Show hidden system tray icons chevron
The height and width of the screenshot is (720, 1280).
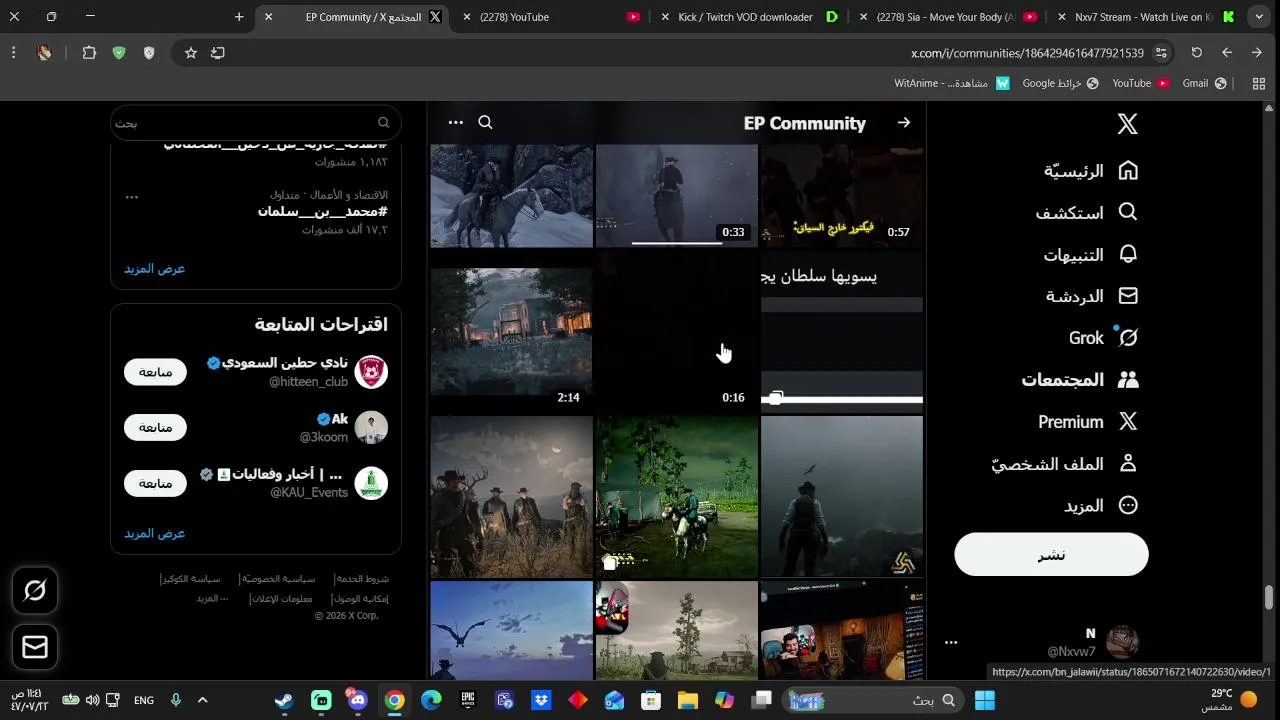(202, 700)
